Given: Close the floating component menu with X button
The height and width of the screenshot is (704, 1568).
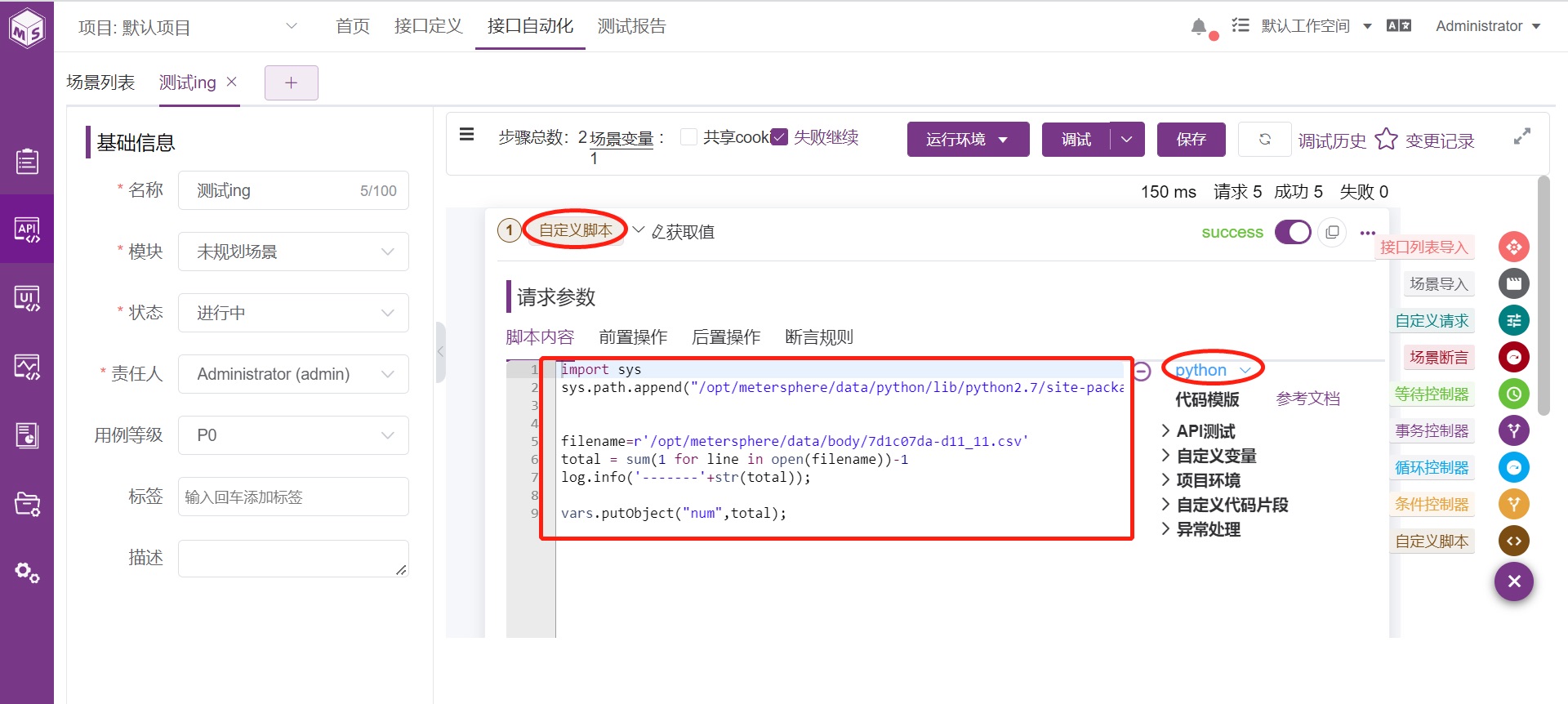Looking at the screenshot, I should point(1514,581).
